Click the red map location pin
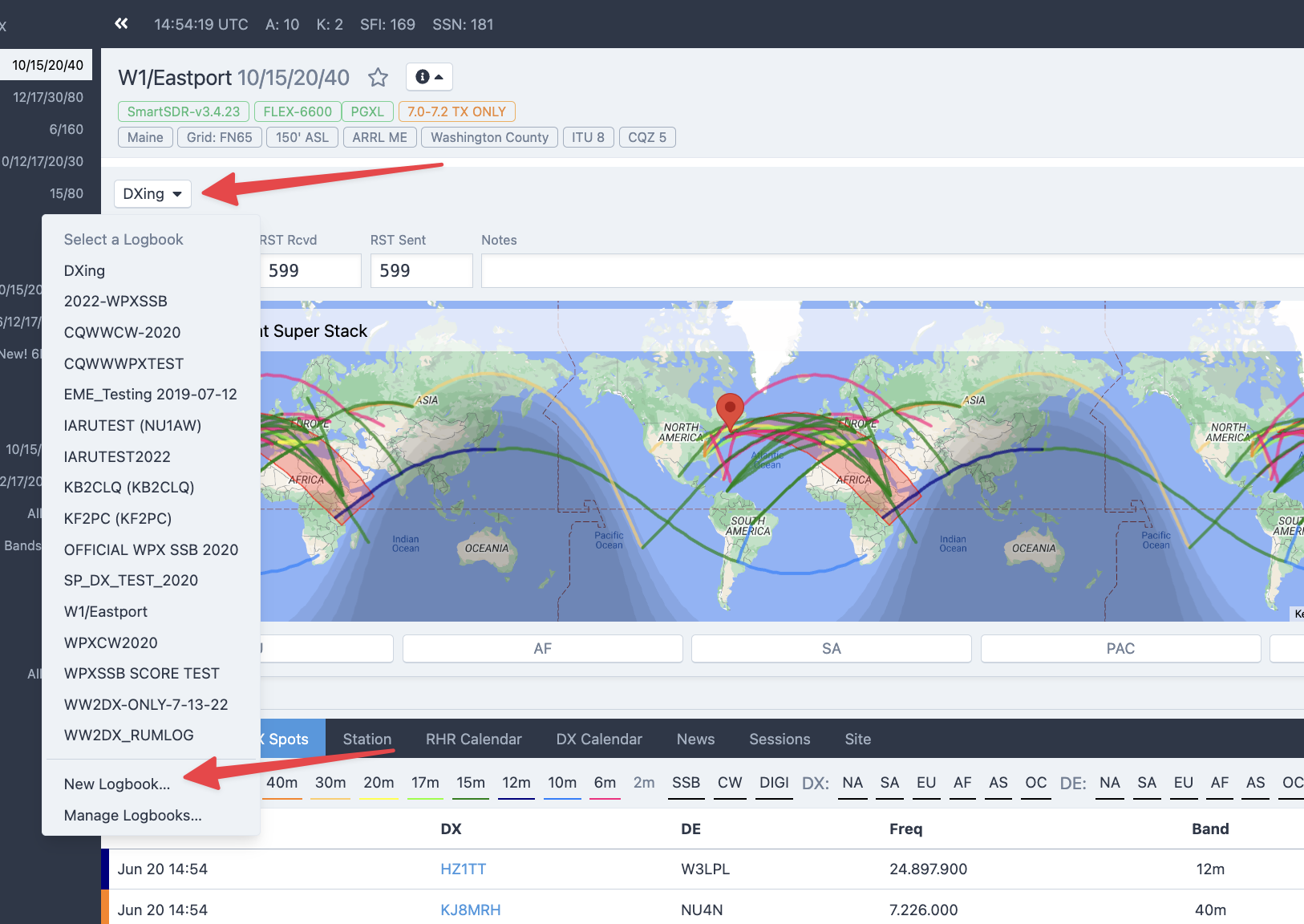This screenshot has width=1304, height=924. click(x=729, y=410)
